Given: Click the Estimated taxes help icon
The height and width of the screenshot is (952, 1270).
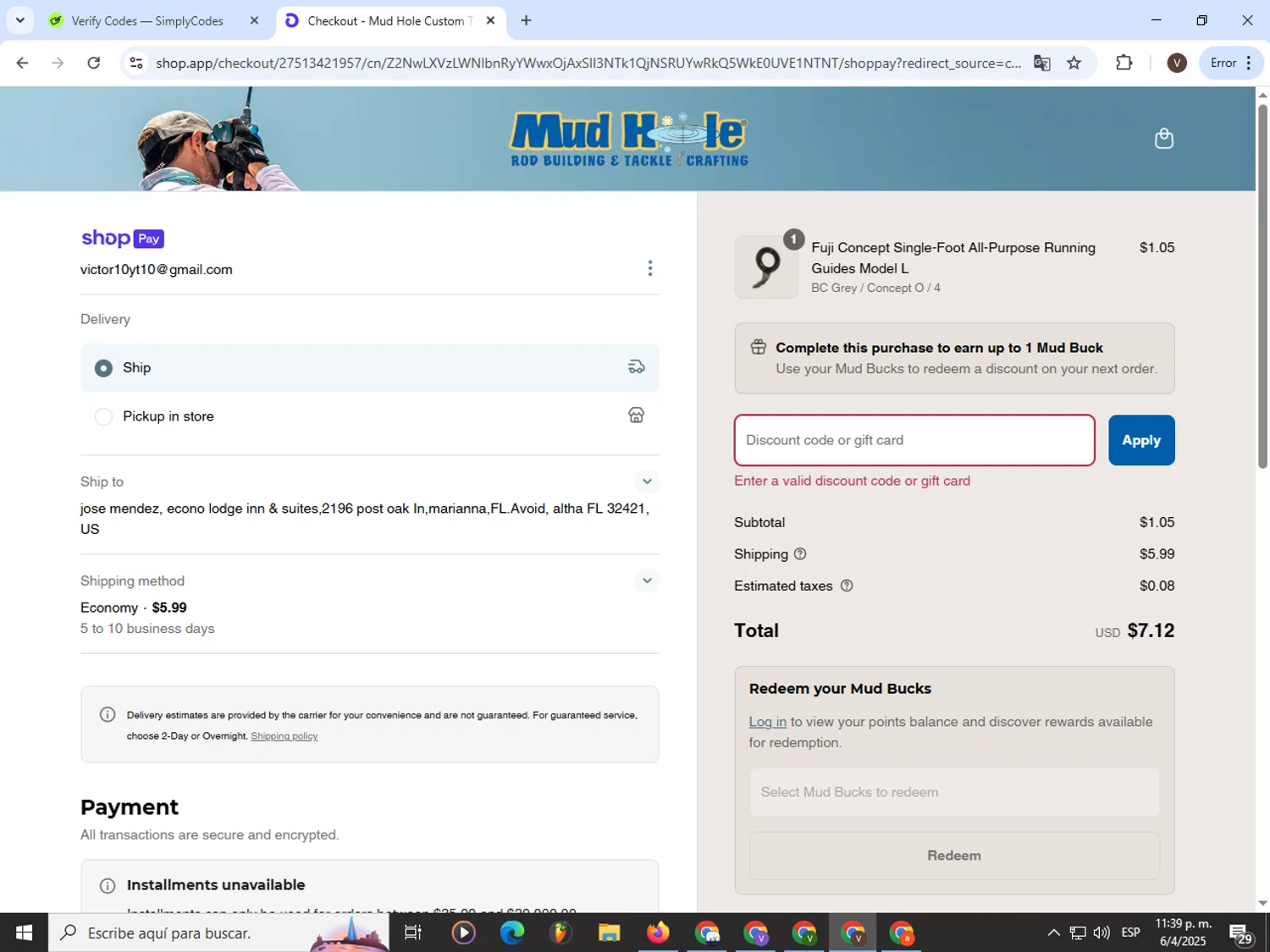Looking at the screenshot, I should [x=846, y=586].
